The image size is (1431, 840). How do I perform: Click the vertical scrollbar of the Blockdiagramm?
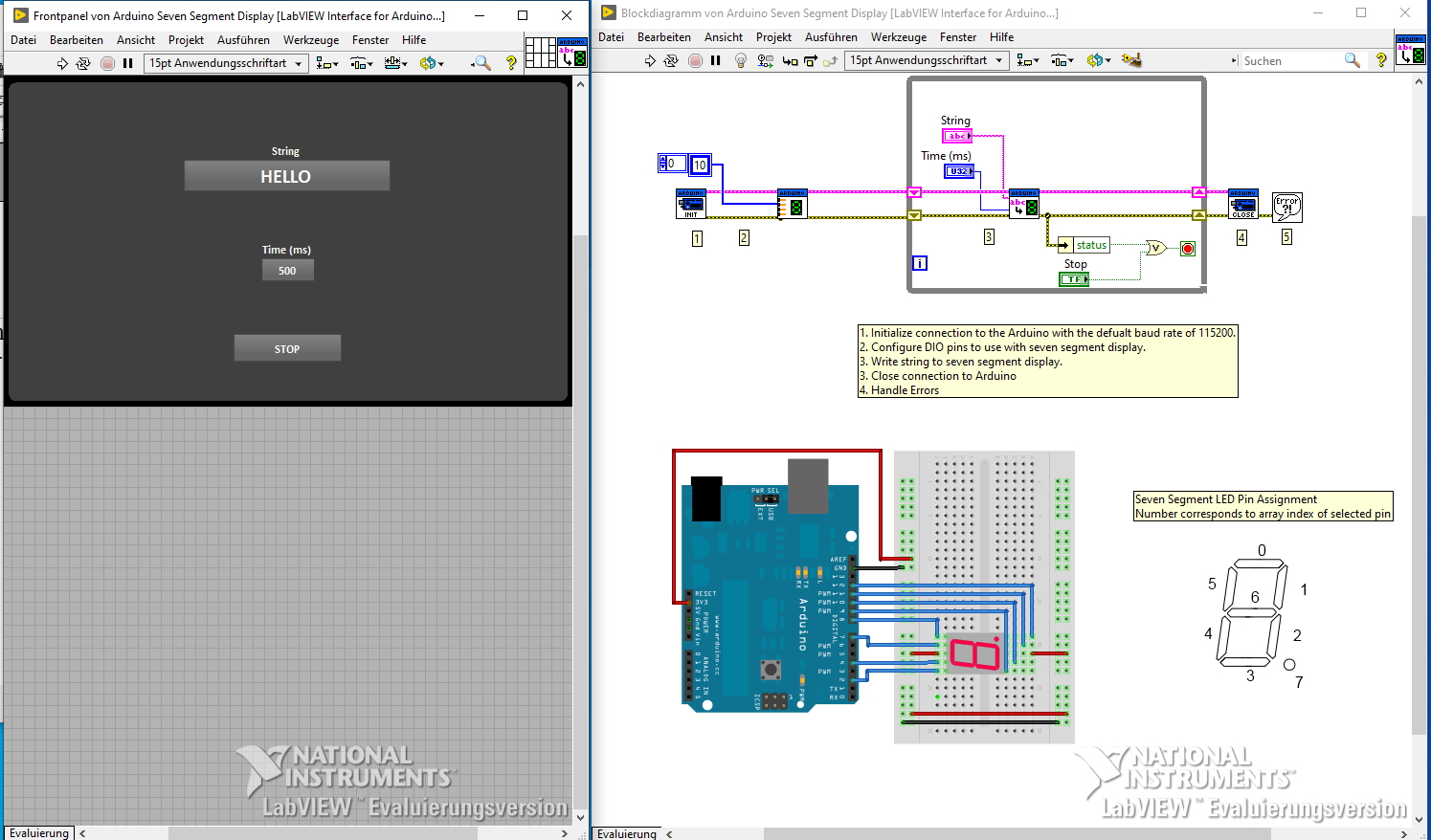pos(1420,475)
